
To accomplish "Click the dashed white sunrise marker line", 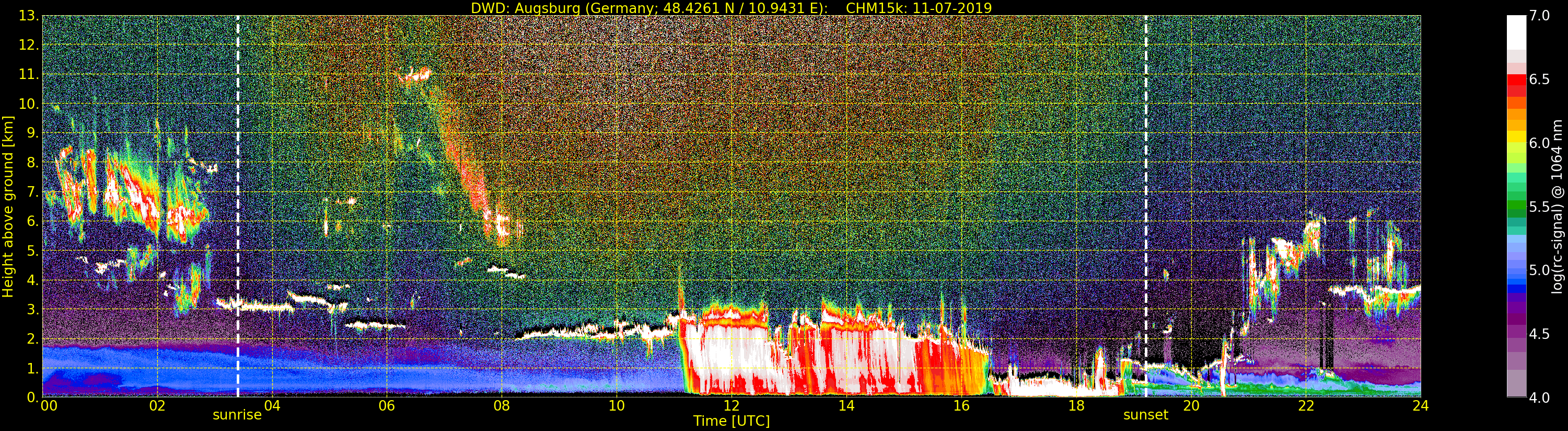I will tap(237, 206).
